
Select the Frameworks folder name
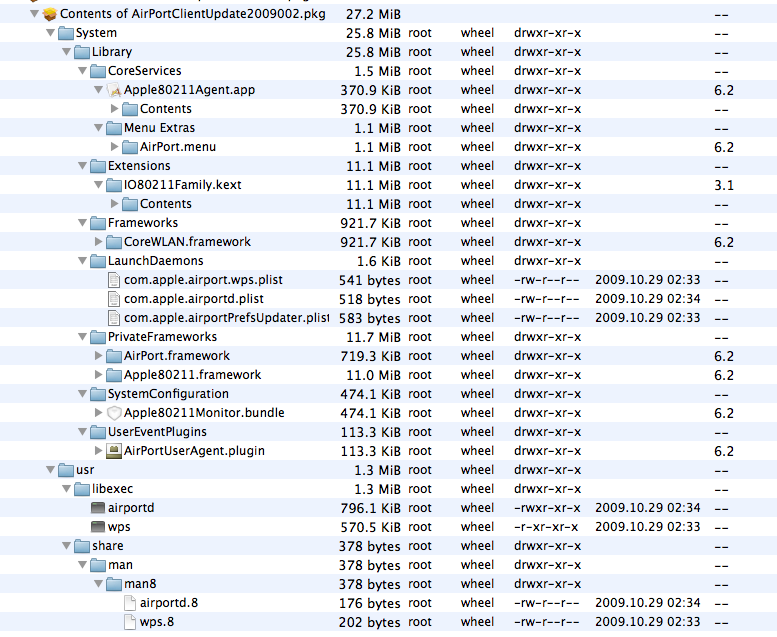pyautogui.click(x=143, y=223)
